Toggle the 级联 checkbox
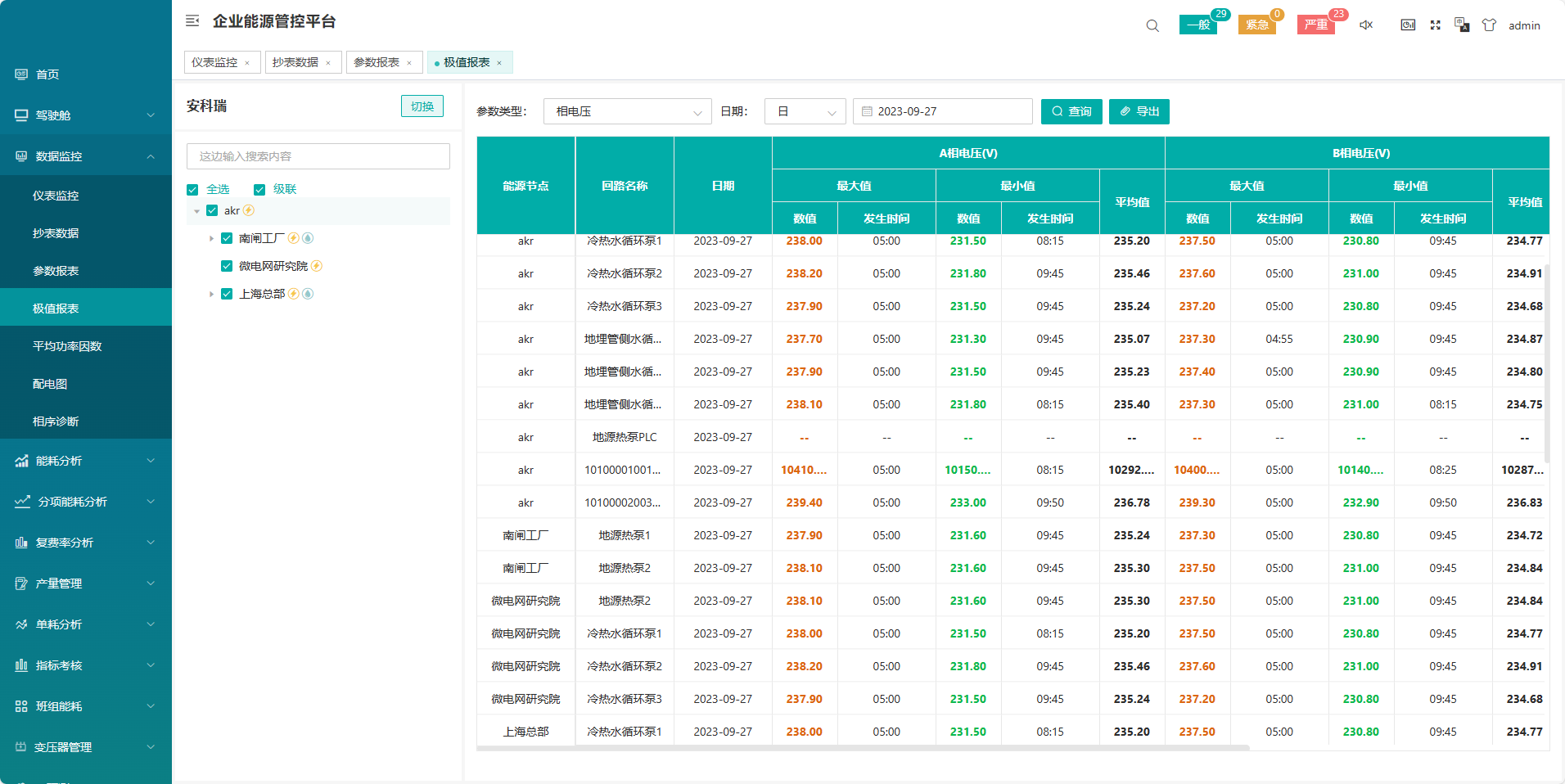 coord(259,190)
